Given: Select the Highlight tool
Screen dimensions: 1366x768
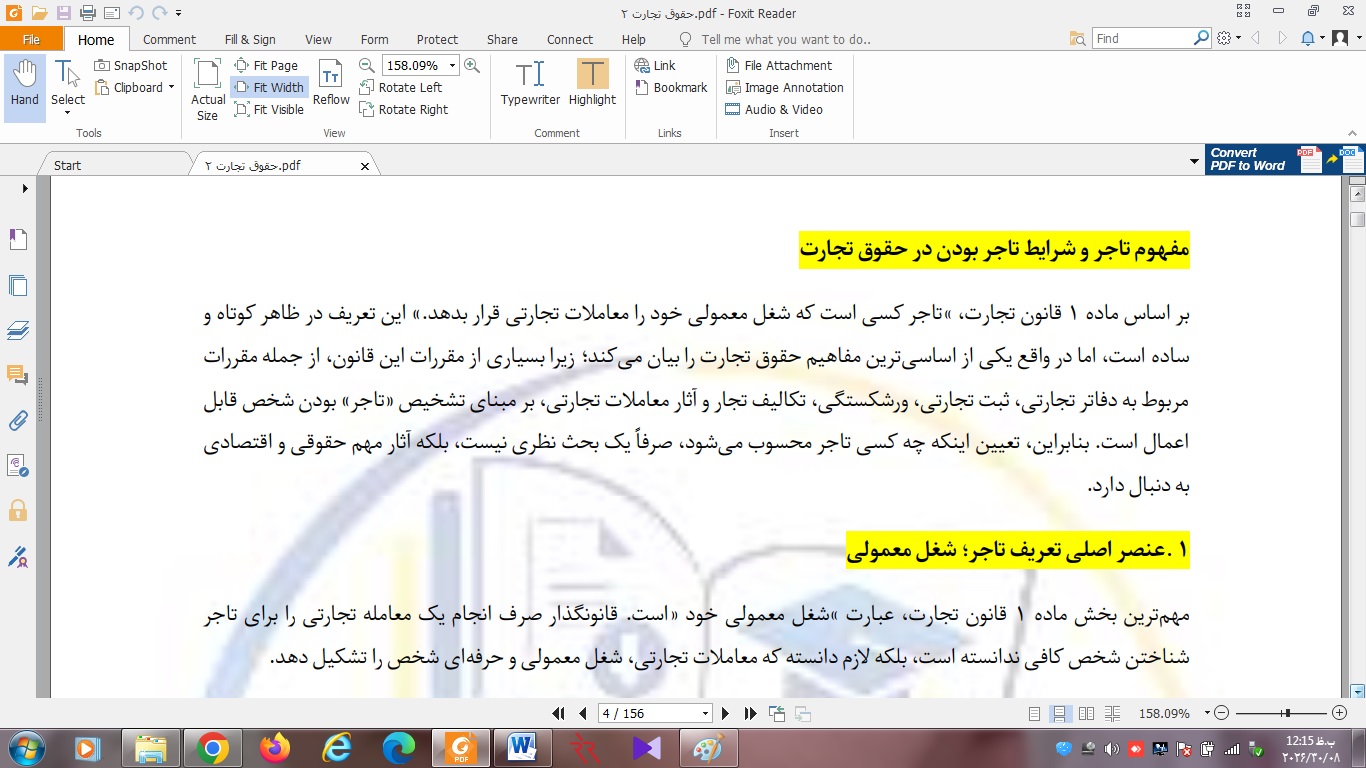Looking at the screenshot, I should tap(592, 83).
